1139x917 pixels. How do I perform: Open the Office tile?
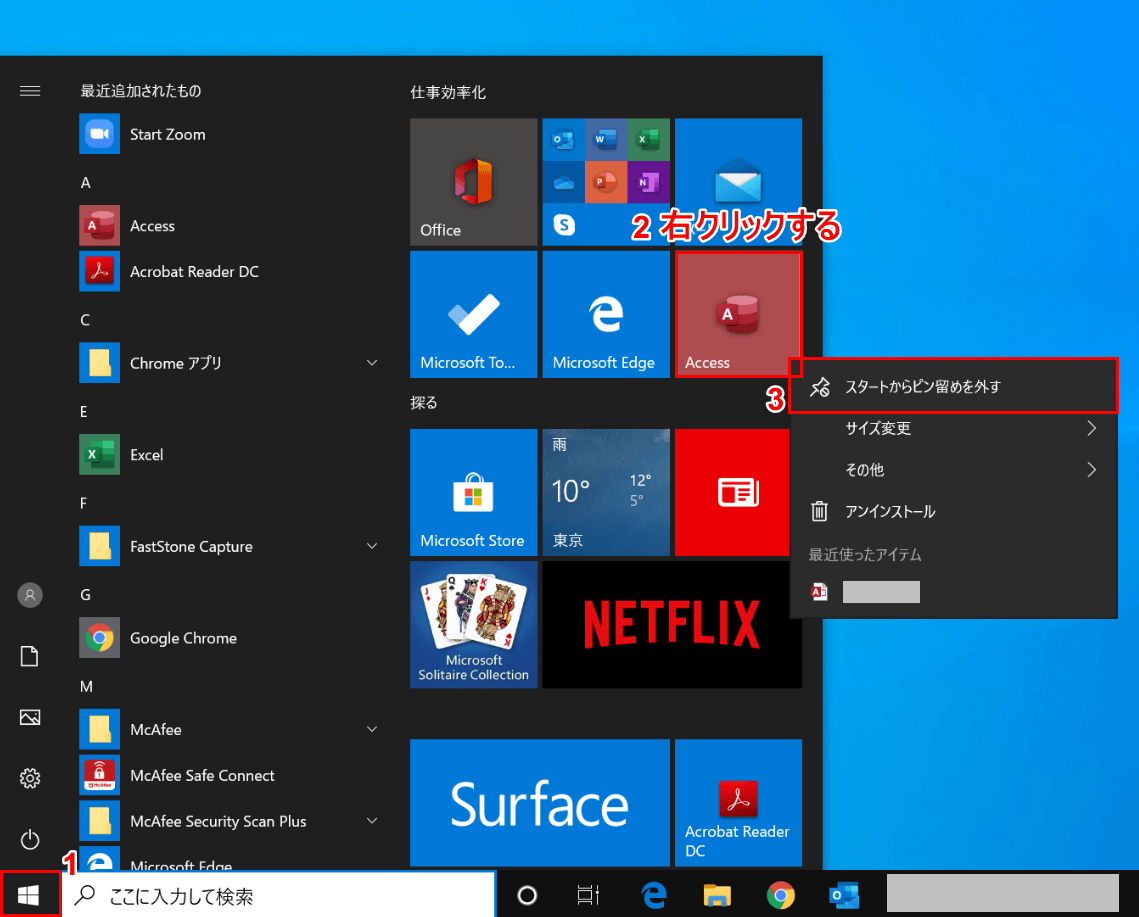click(474, 182)
